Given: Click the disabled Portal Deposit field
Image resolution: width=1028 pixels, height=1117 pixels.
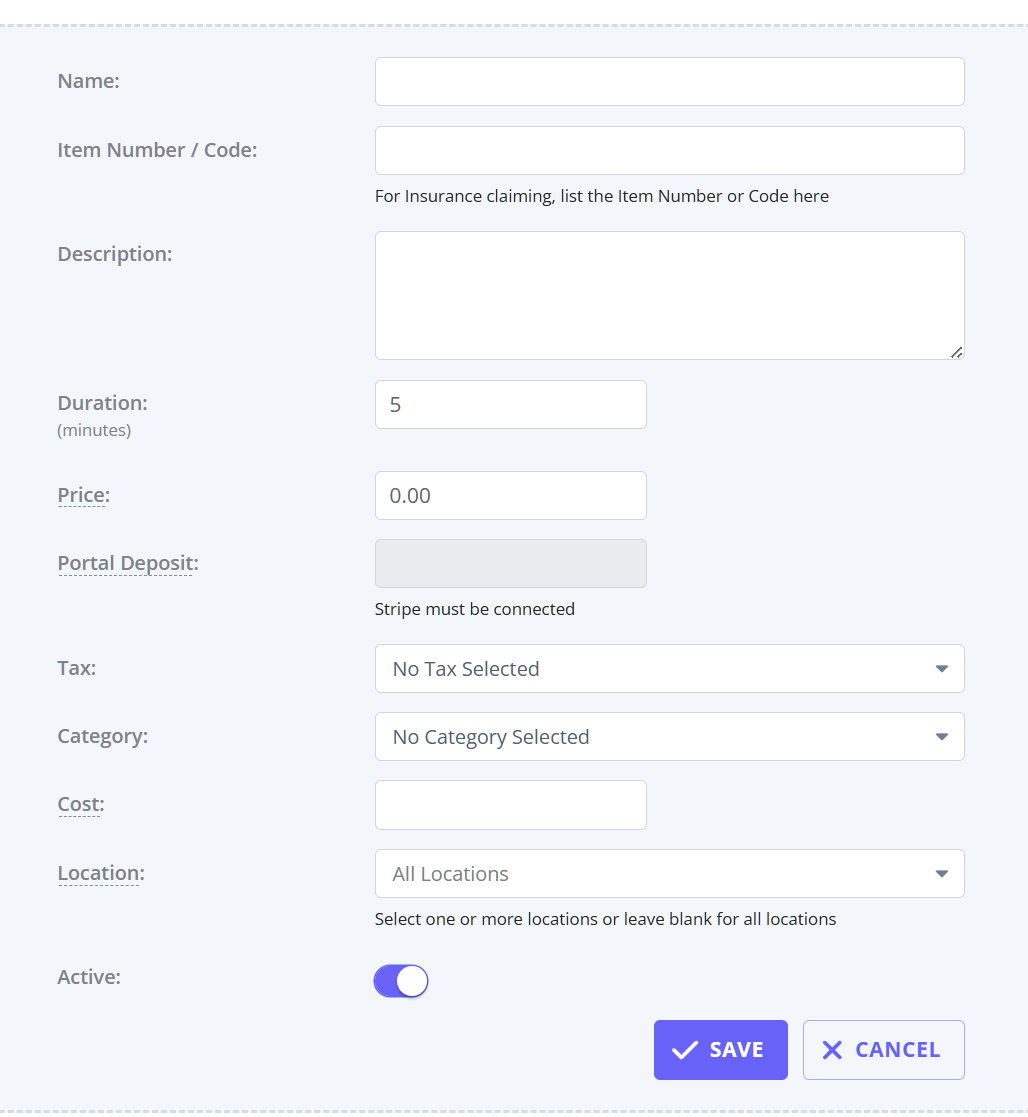Looking at the screenshot, I should [x=510, y=564].
